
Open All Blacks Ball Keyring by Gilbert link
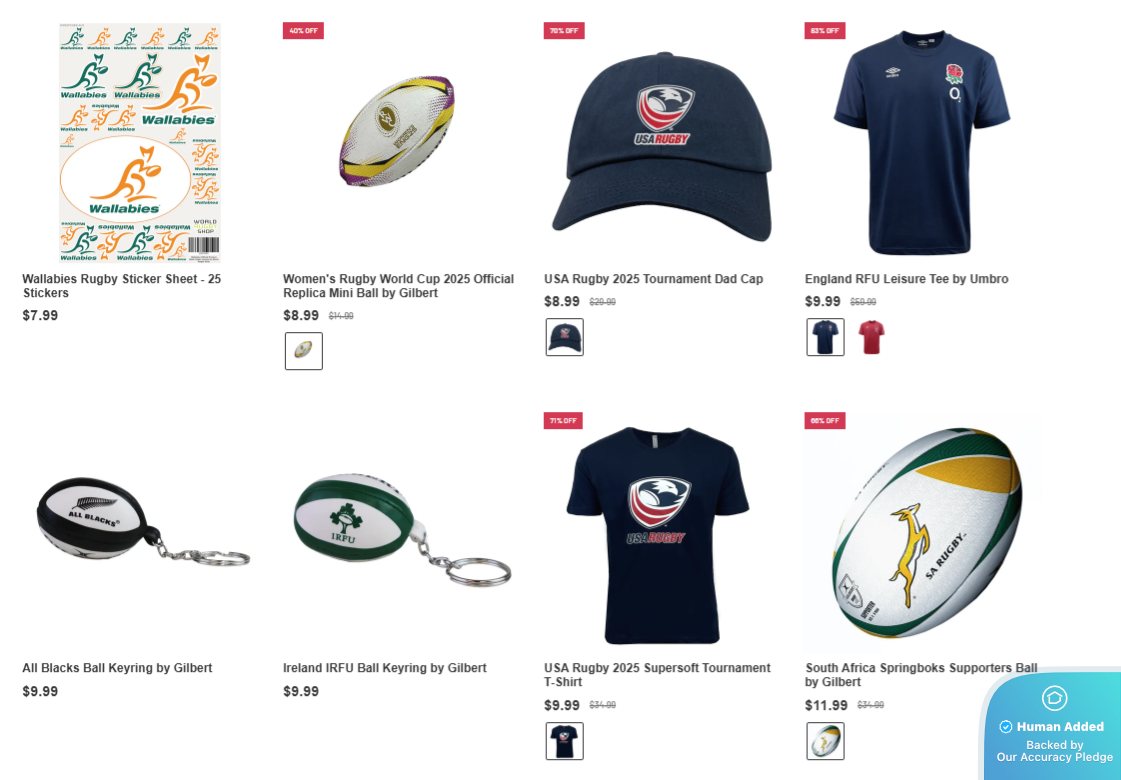[x=117, y=668]
